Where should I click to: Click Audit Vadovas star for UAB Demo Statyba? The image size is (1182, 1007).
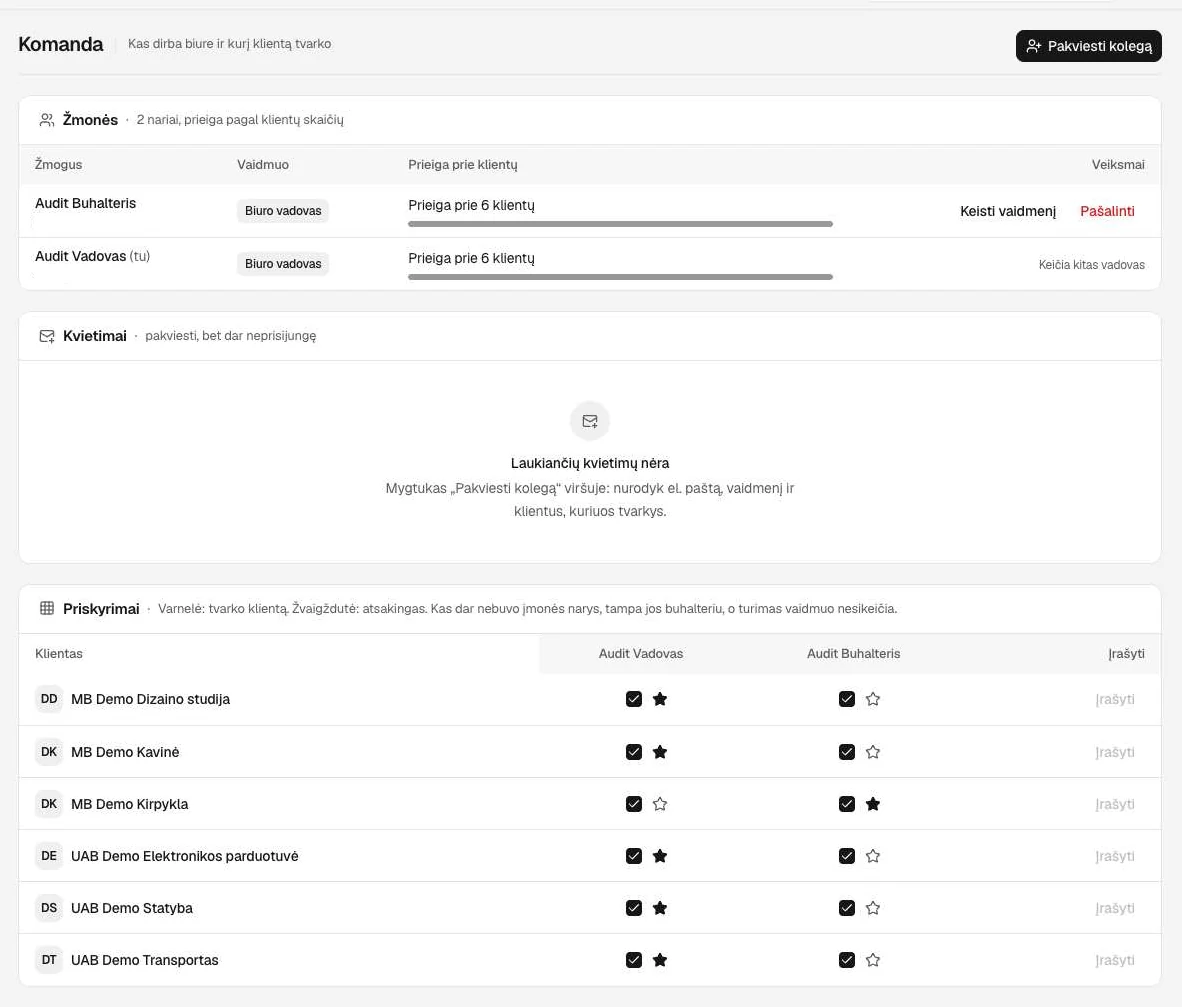coord(660,908)
